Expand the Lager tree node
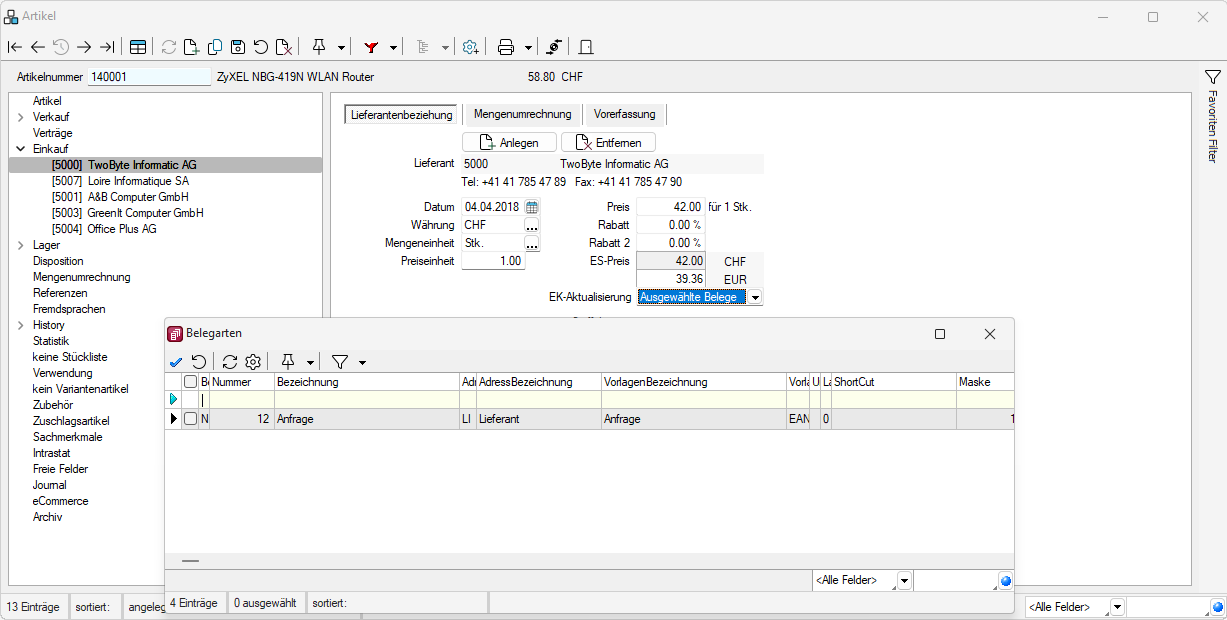The height and width of the screenshot is (620, 1227). coord(20,245)
